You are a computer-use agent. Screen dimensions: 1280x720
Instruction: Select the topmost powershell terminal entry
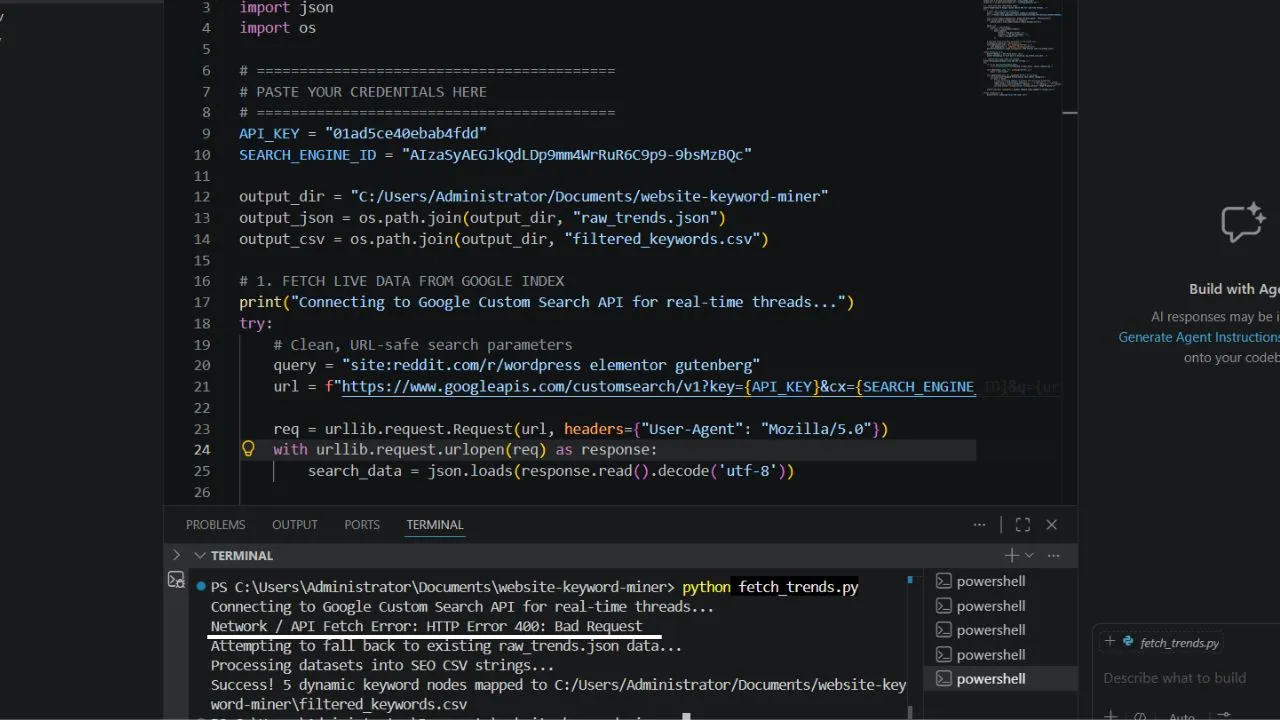pyautogui.click(x=1003, y=581)
